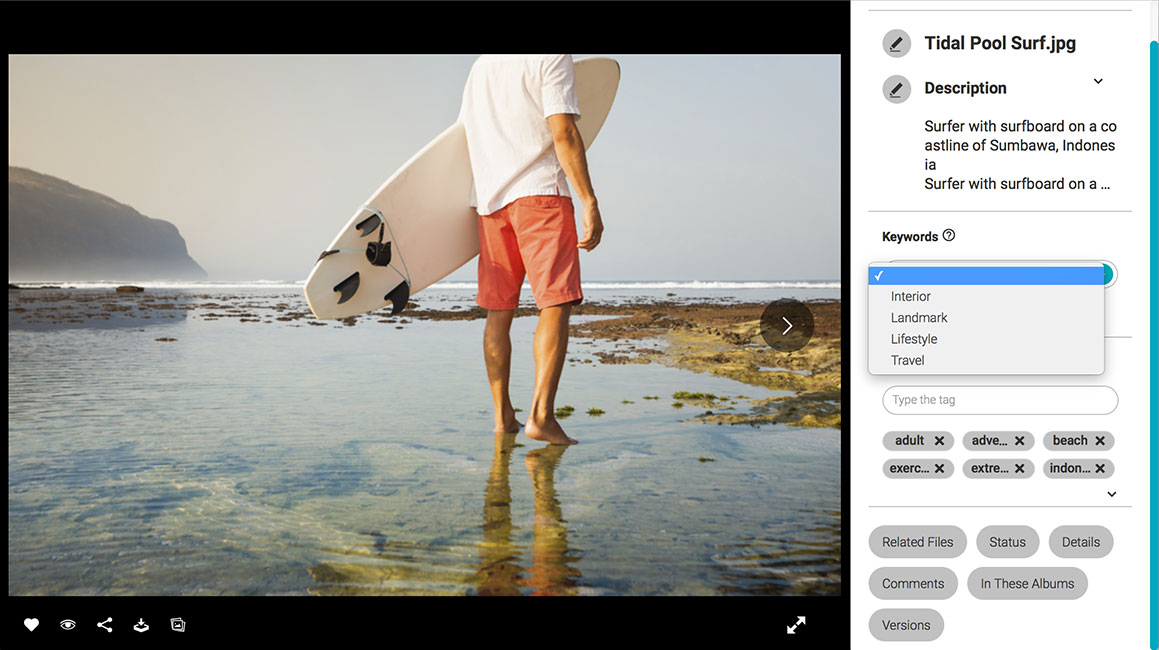This screenshot has width=1159, height=650.
Task: Advance to the next image
Action: click(786, 325)
